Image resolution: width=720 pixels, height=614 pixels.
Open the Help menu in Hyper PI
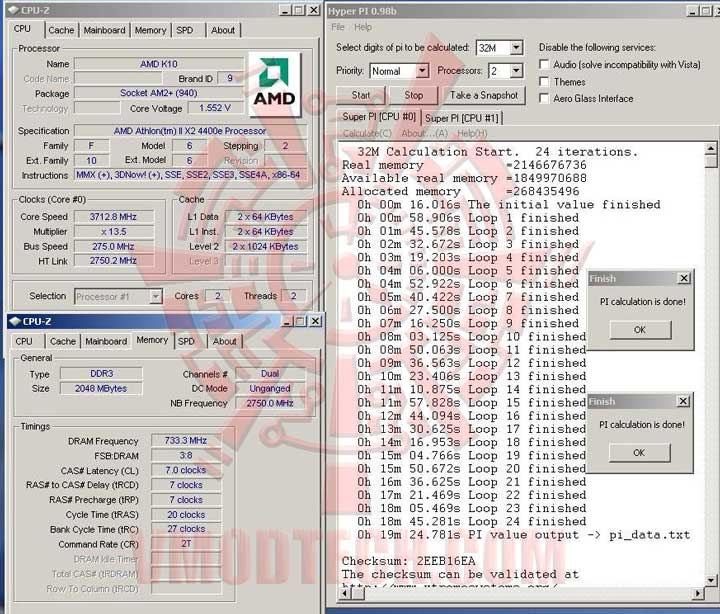(363, 27)
